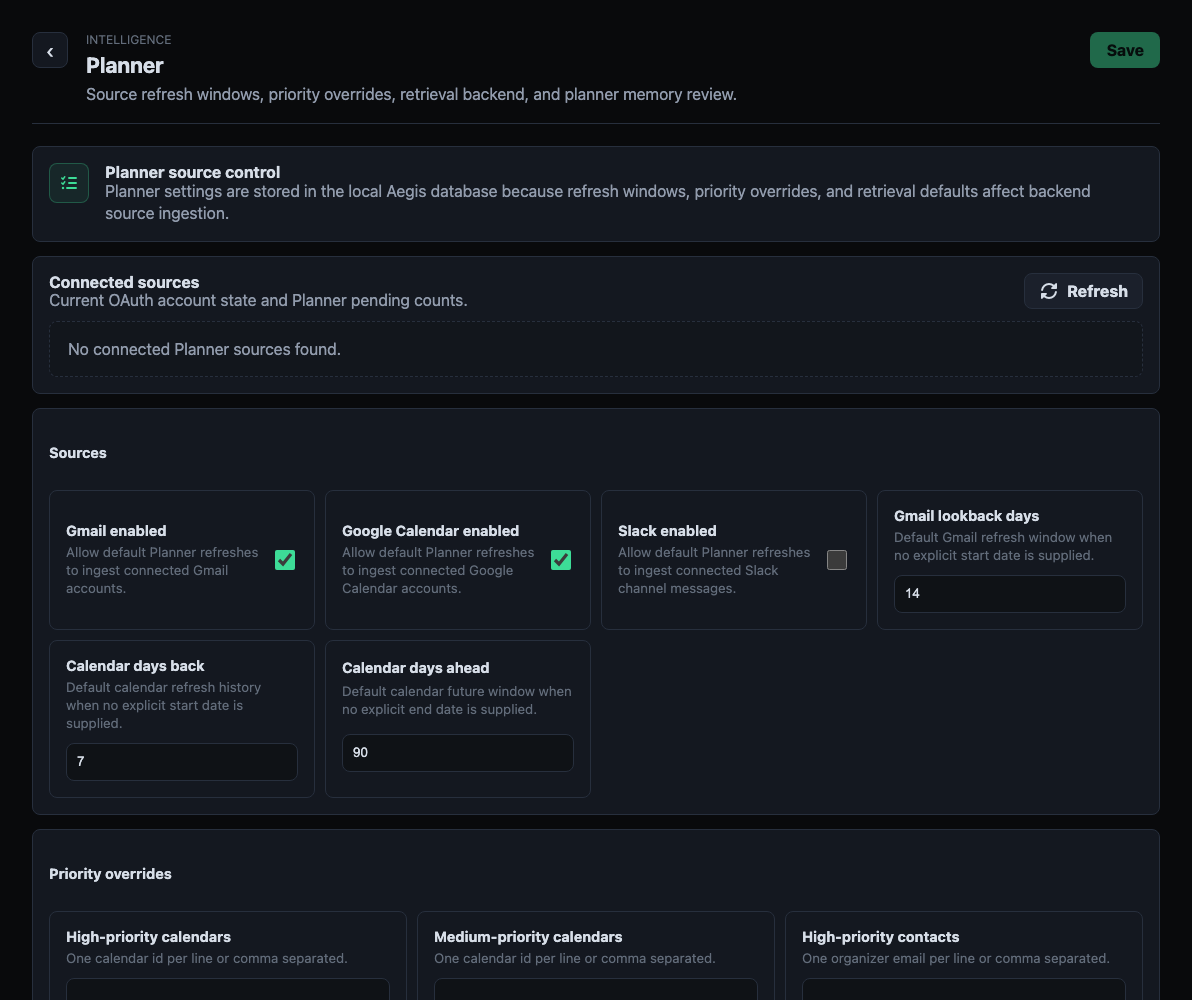Go back using the chevron button
The image size is (1192, 1000).
coord(50,50)
